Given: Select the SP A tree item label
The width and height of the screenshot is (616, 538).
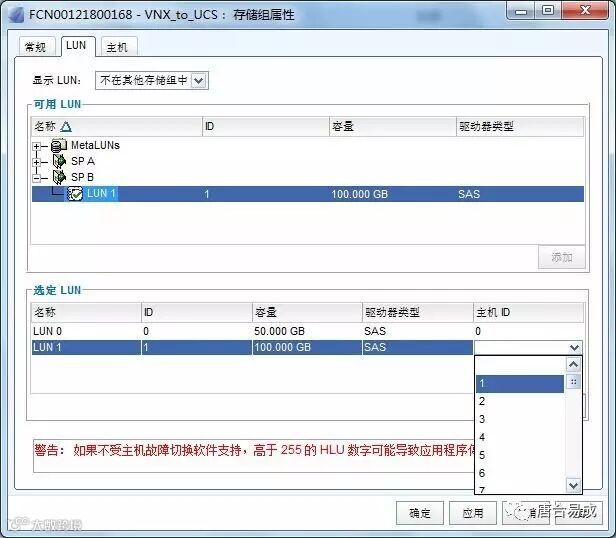Looking at the screenshot, I should tap(83, 161).
